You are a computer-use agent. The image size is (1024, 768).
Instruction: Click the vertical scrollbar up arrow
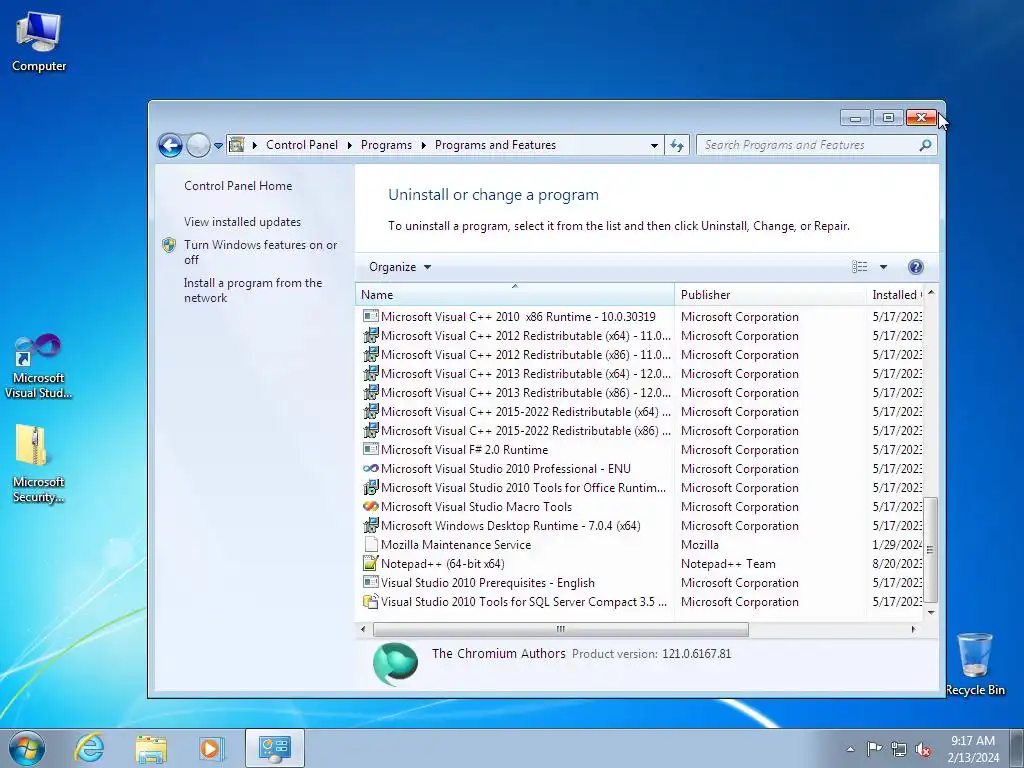pos(931,293)
